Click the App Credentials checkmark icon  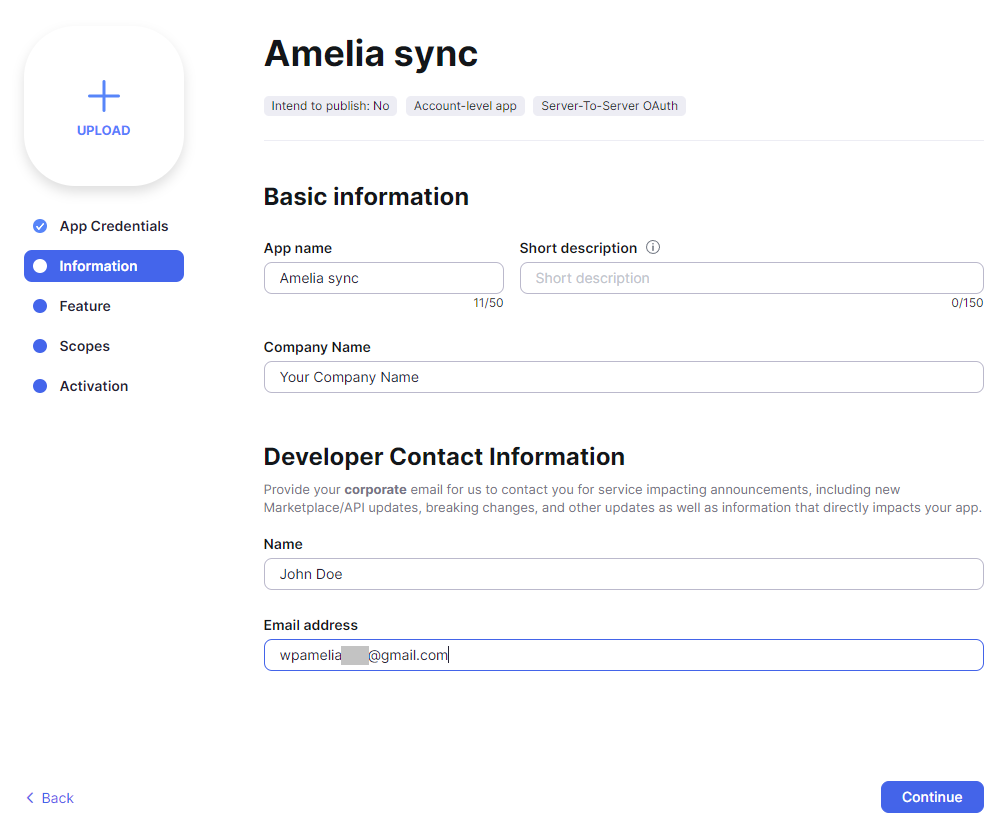click(40, 226)
